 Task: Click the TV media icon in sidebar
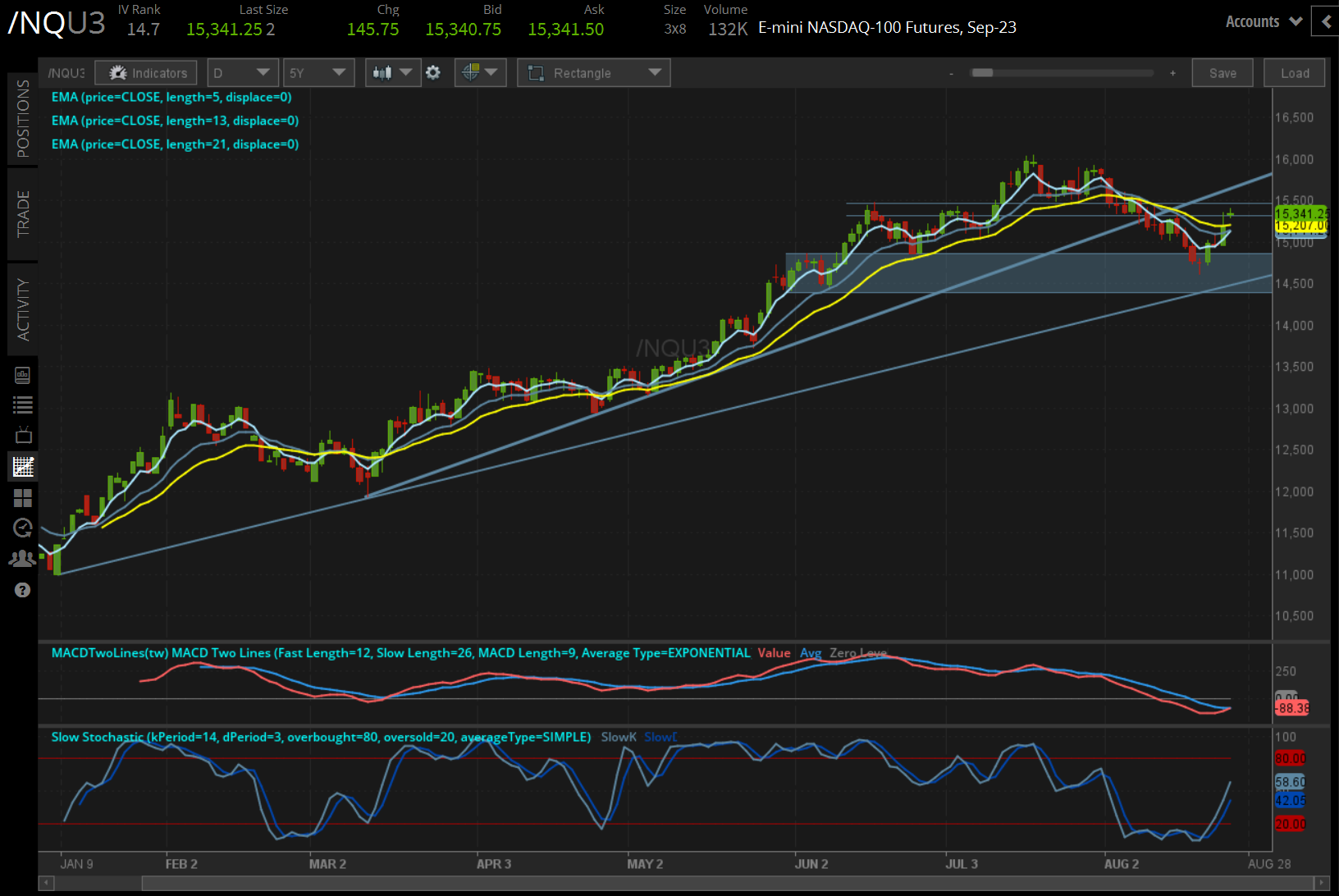point(23,435)
